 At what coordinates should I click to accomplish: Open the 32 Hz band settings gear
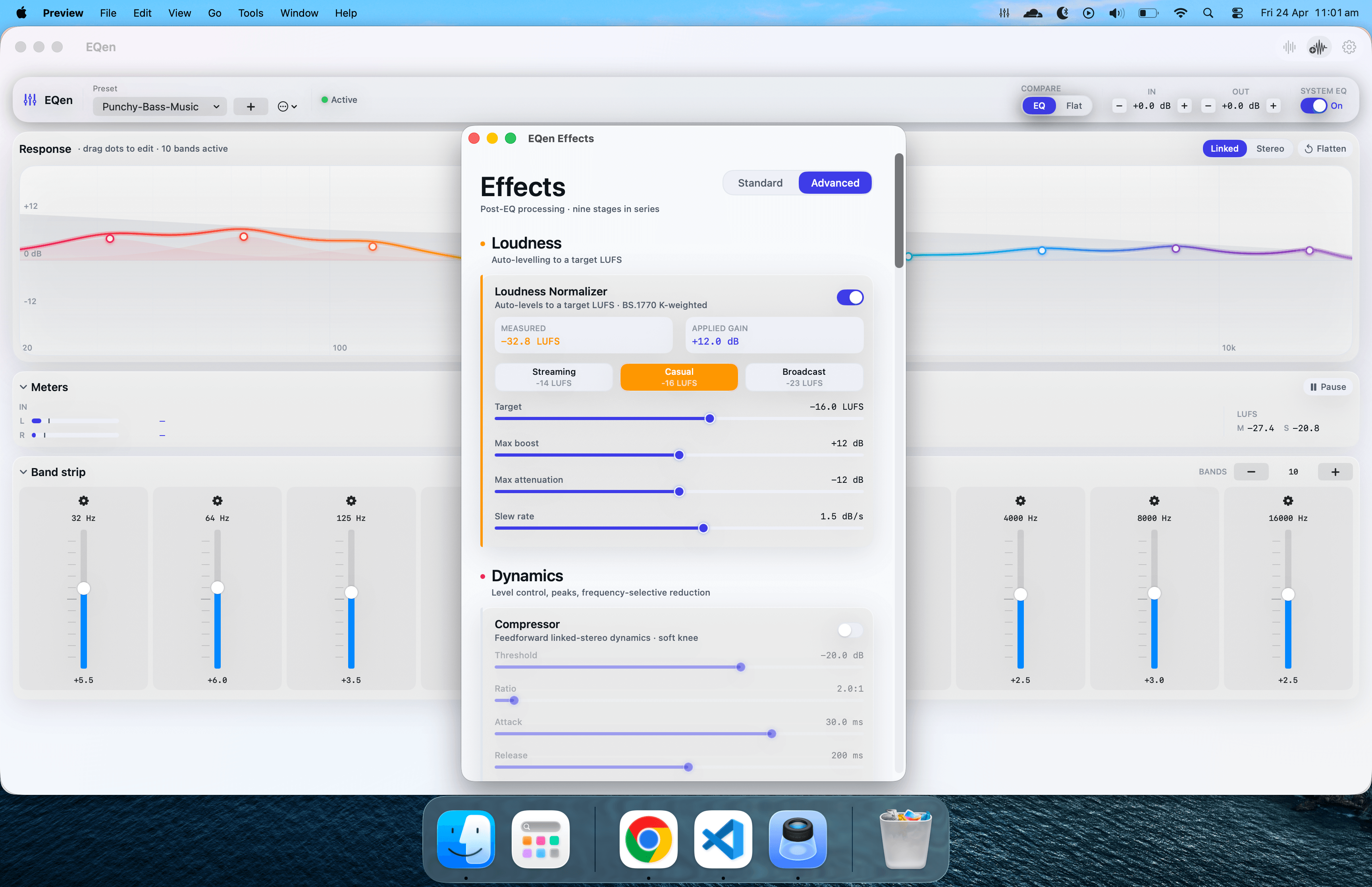click(83, 501)
